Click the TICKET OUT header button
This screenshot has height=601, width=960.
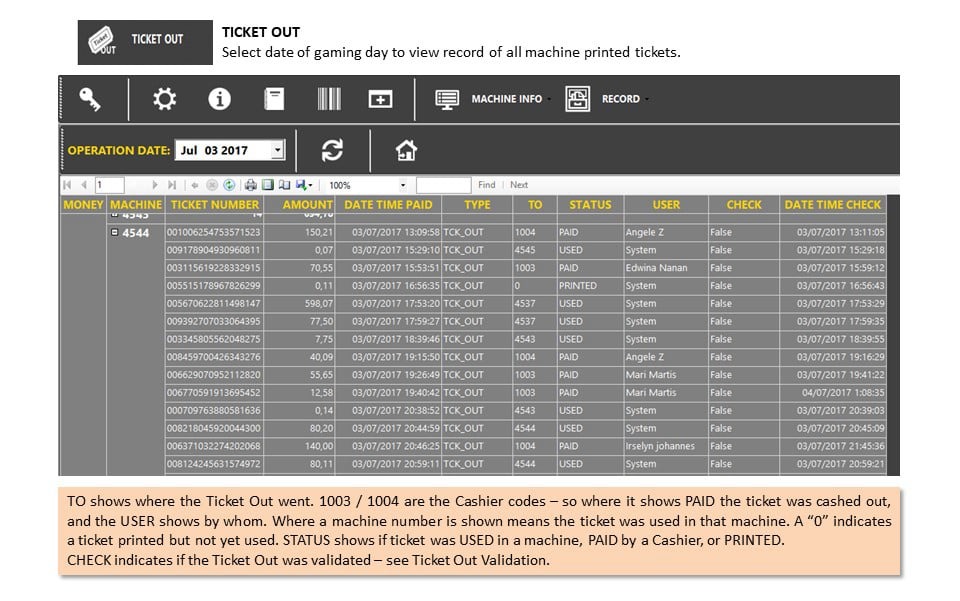145,42
